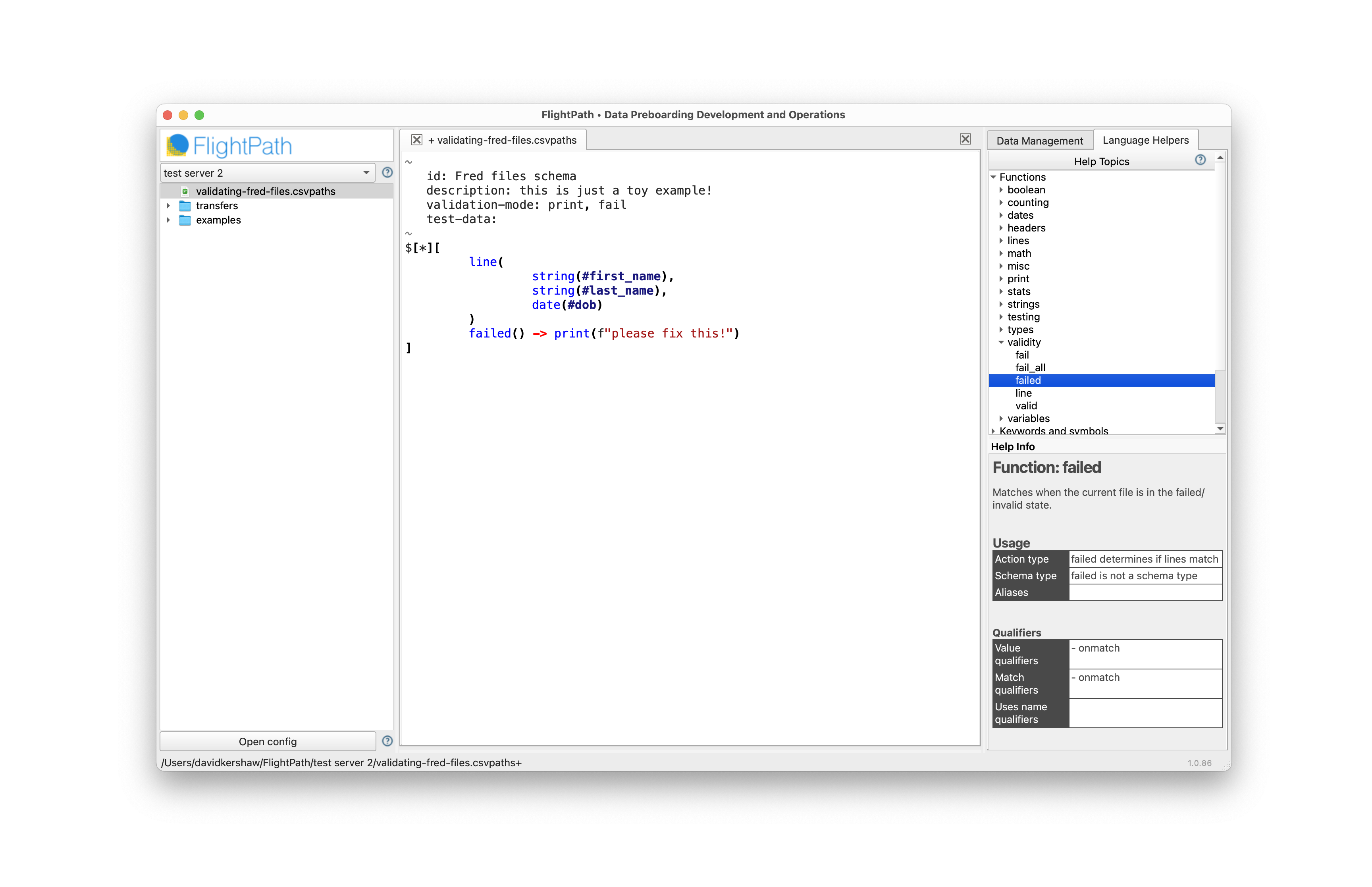Screen dimensions: 1372x887
Task: Select the fail_all help topic
Action: pos(1030,368)
